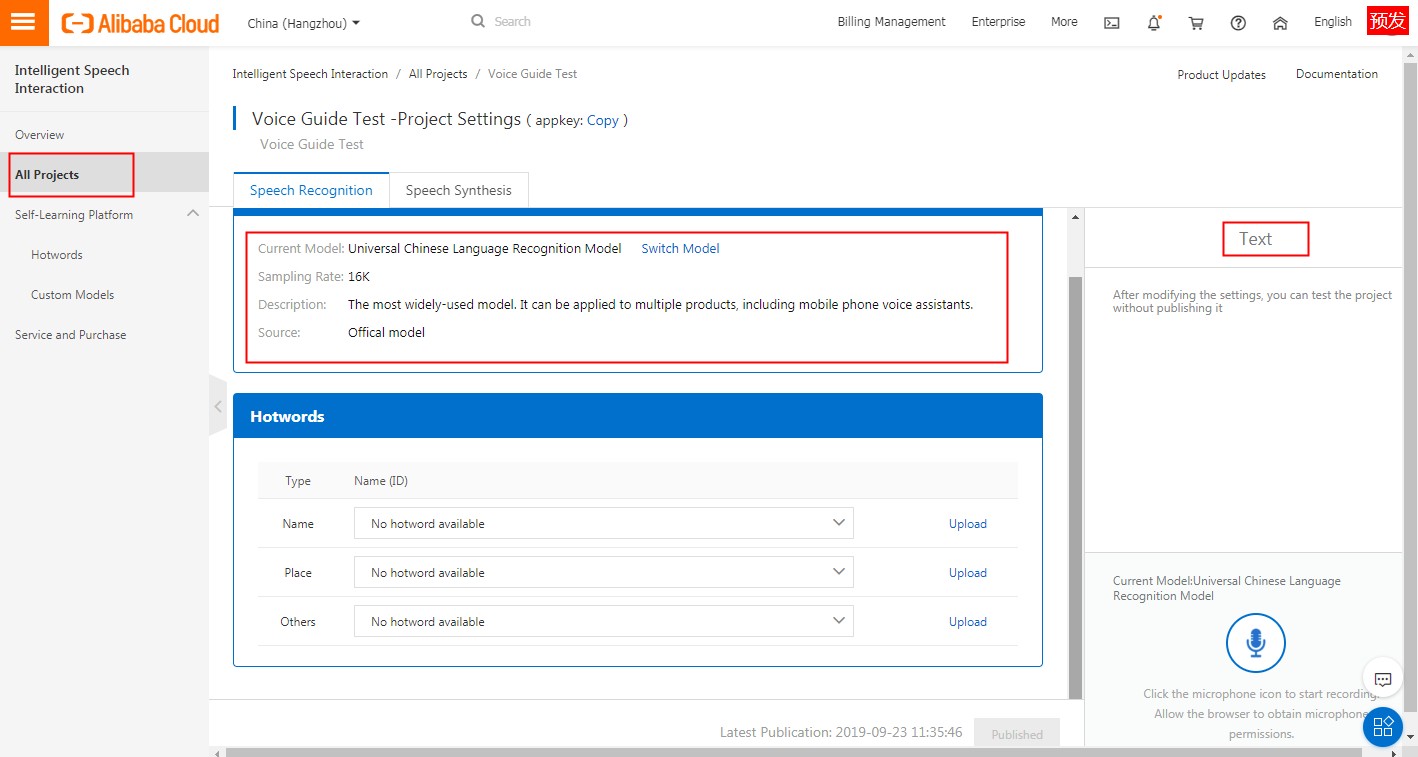Image resolution: width=1418 pixels, height=757 pixels.
Task: Open the Documentation link
Action: coord(1336,74)
